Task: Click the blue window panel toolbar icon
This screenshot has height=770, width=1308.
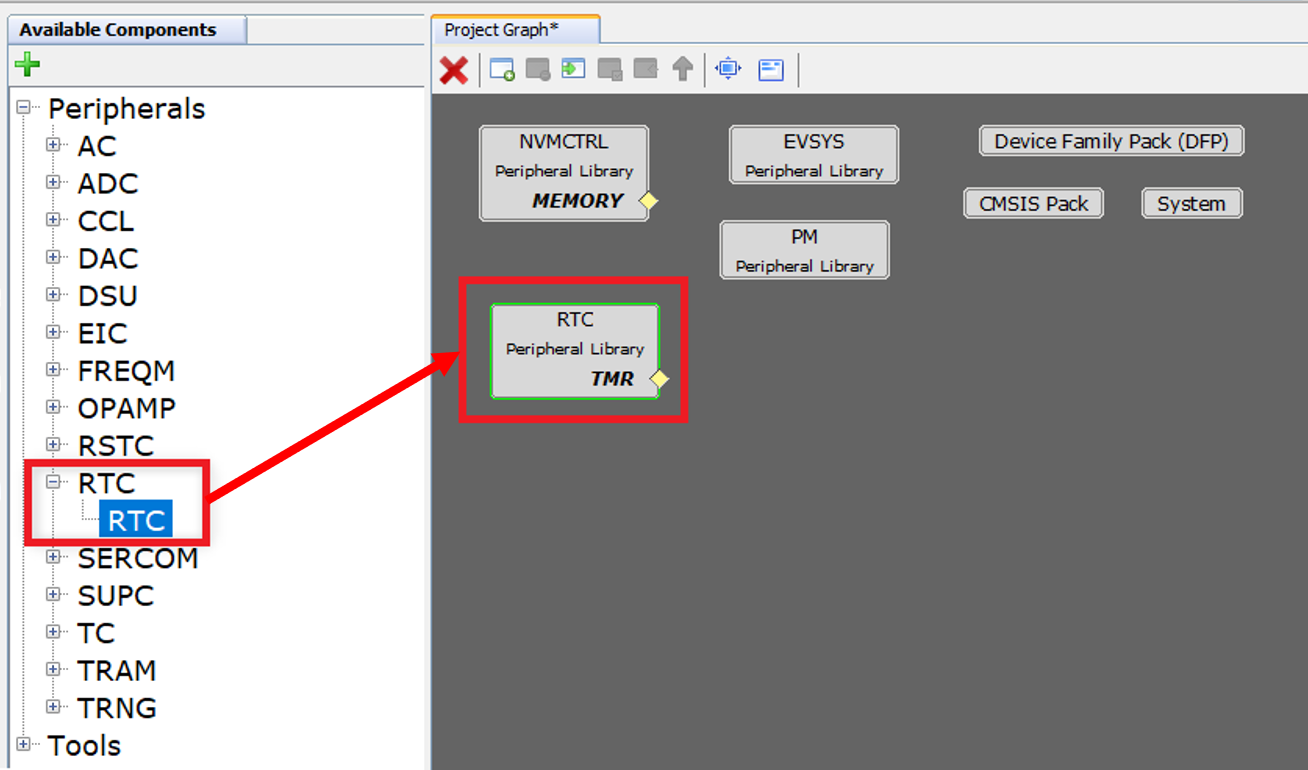Action: point(771,70)
